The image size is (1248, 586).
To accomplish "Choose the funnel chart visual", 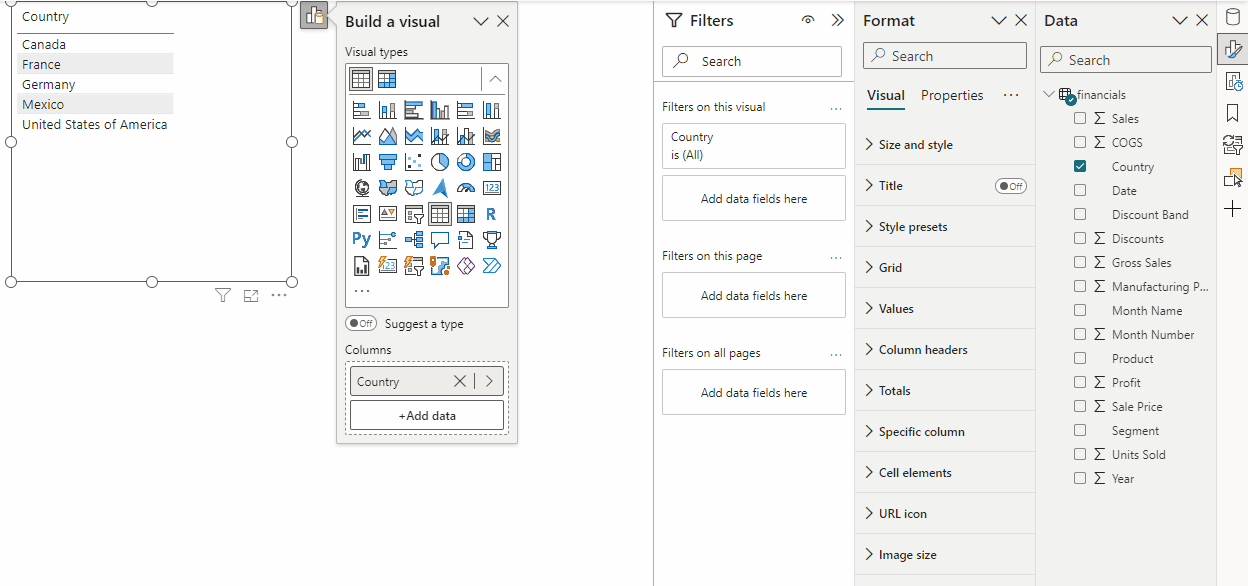I will point(388,162).
